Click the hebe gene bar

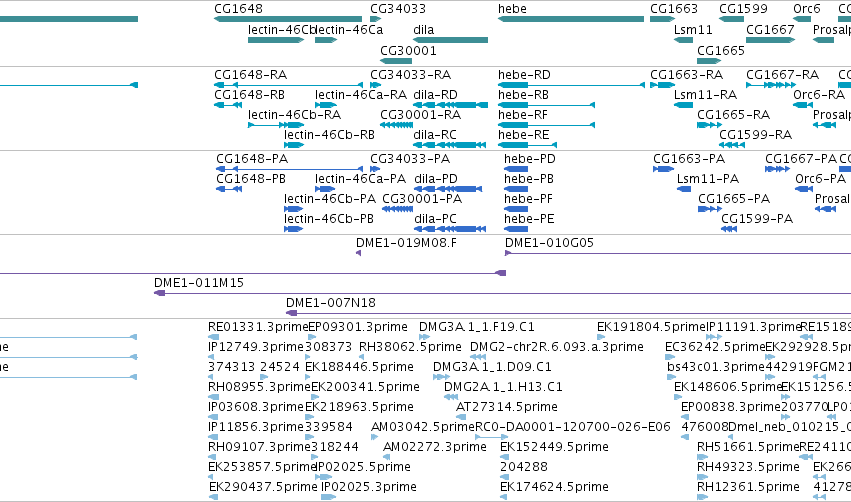click(571, 19)
